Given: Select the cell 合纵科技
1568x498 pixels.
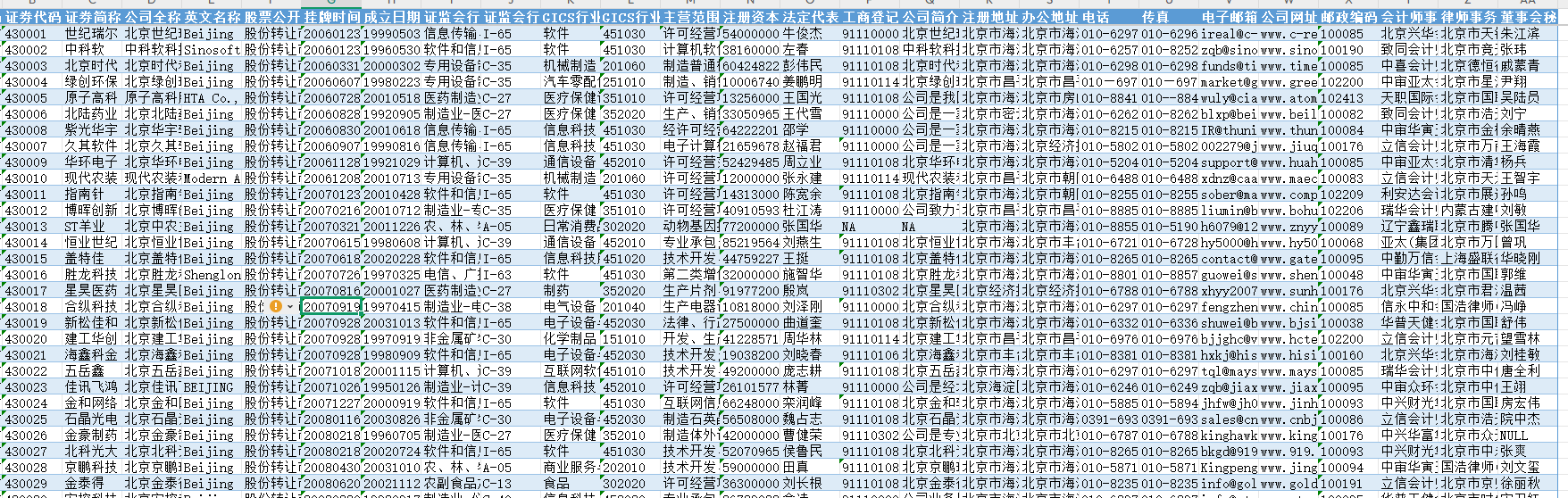Looking at the screenshot, I should pos(93,306).
